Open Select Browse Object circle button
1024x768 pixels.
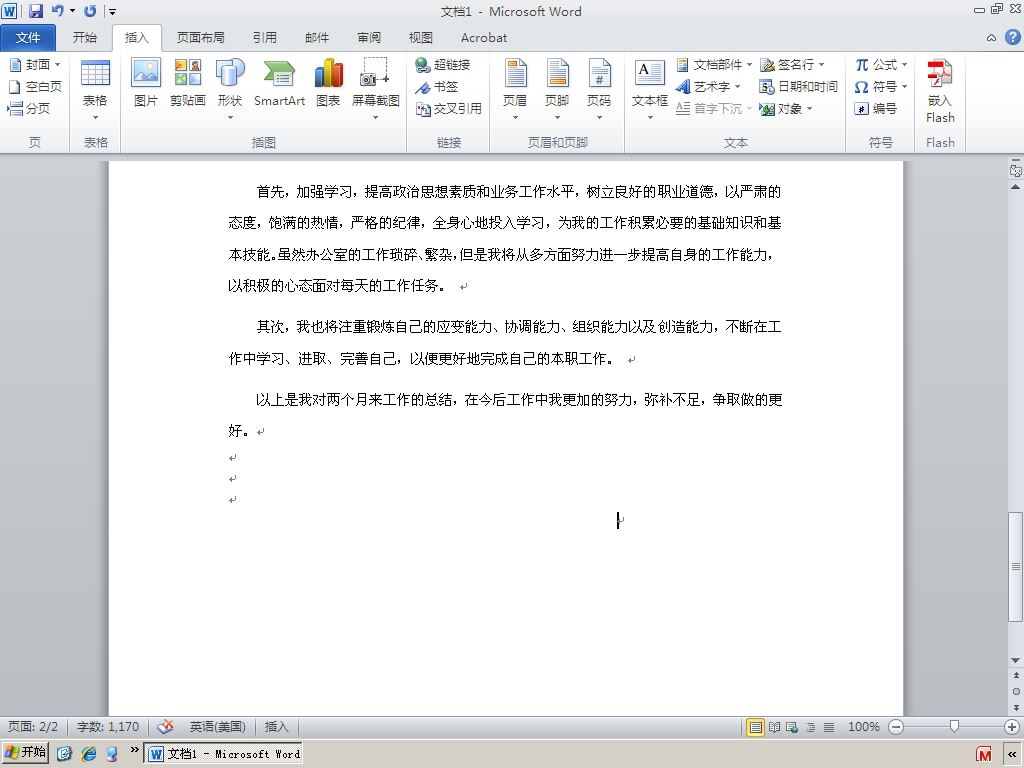(1016, 691)
